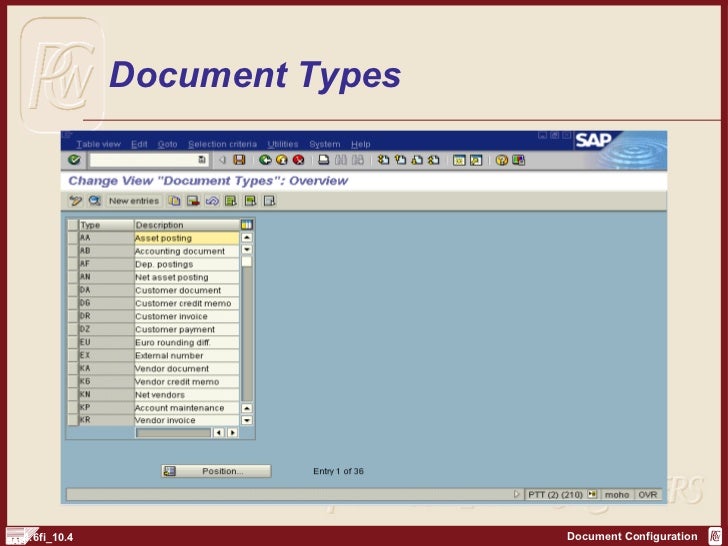
Task: Click the Undo change icon
Action: (212, 201)
